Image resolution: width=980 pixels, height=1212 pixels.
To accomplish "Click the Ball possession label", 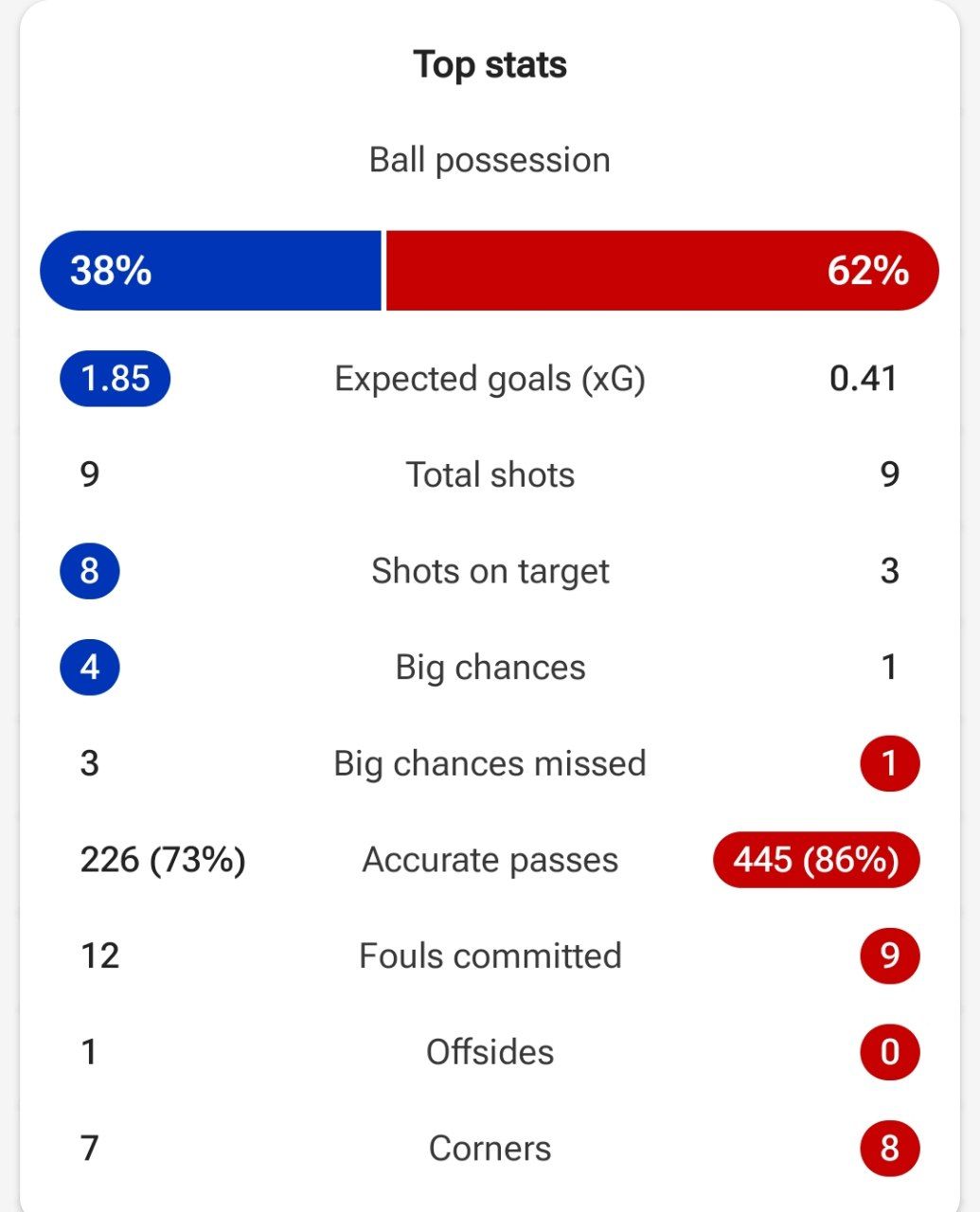I will click(x=490, y=160).
